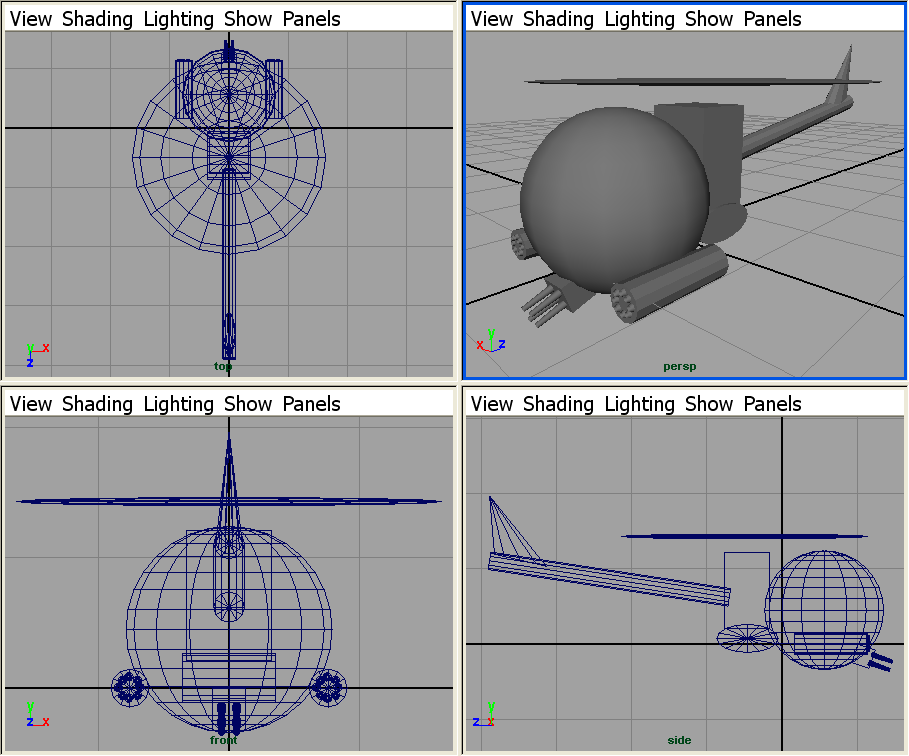The width and height of the screenshot is (909, 756).
Task: Click the axis indicator in front view
Action: coord(37,714)
